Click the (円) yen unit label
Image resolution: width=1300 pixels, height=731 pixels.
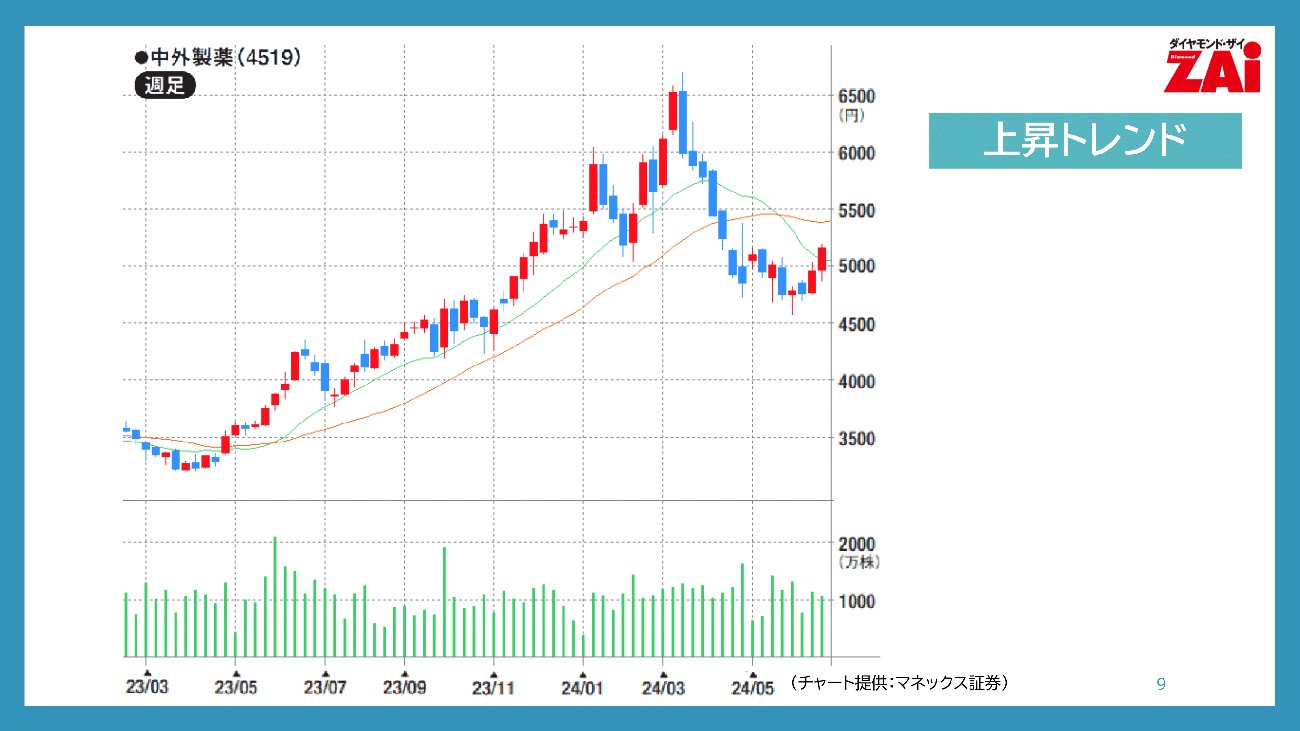click(x=852, y=116)
